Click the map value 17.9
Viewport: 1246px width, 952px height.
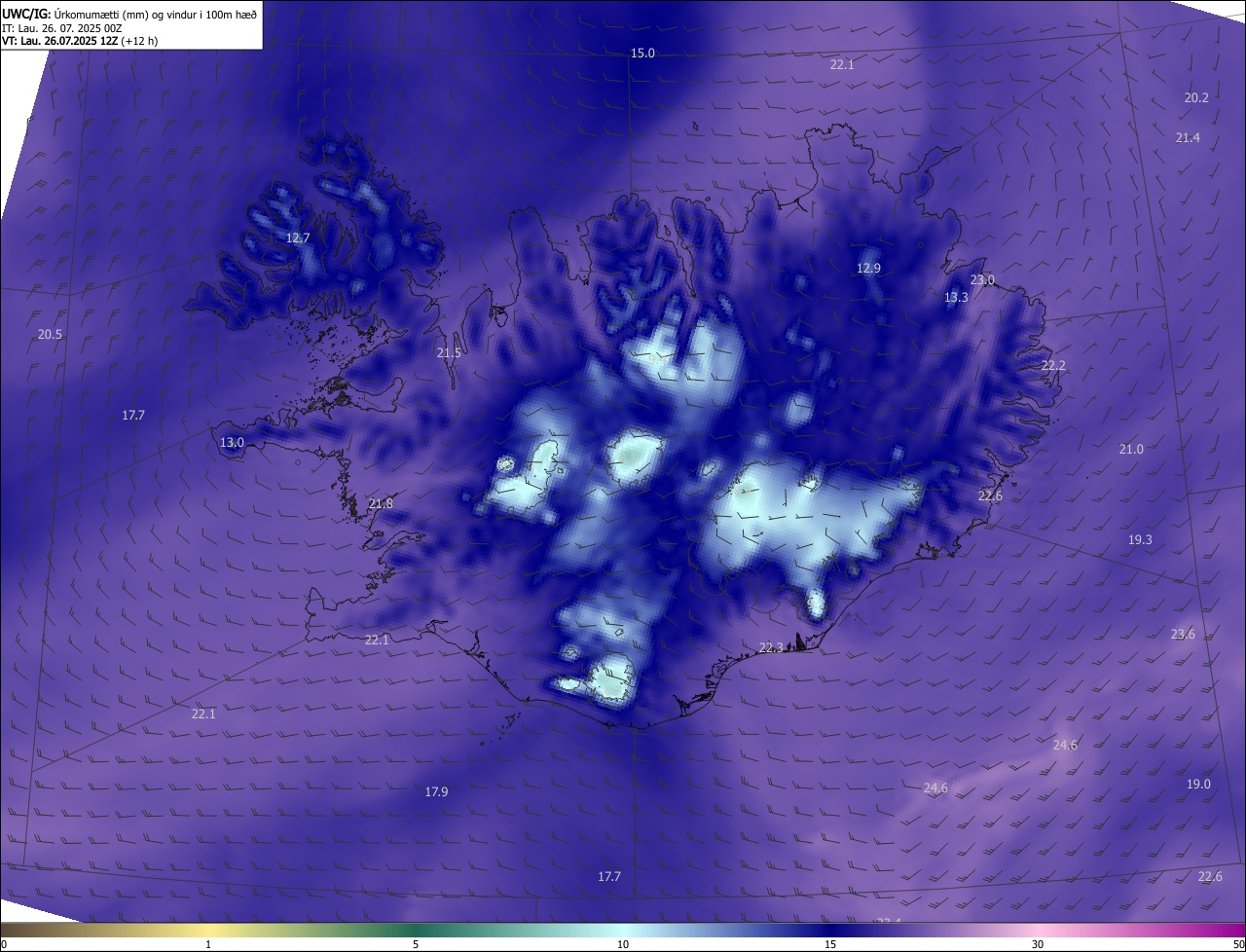click(436, 791)
